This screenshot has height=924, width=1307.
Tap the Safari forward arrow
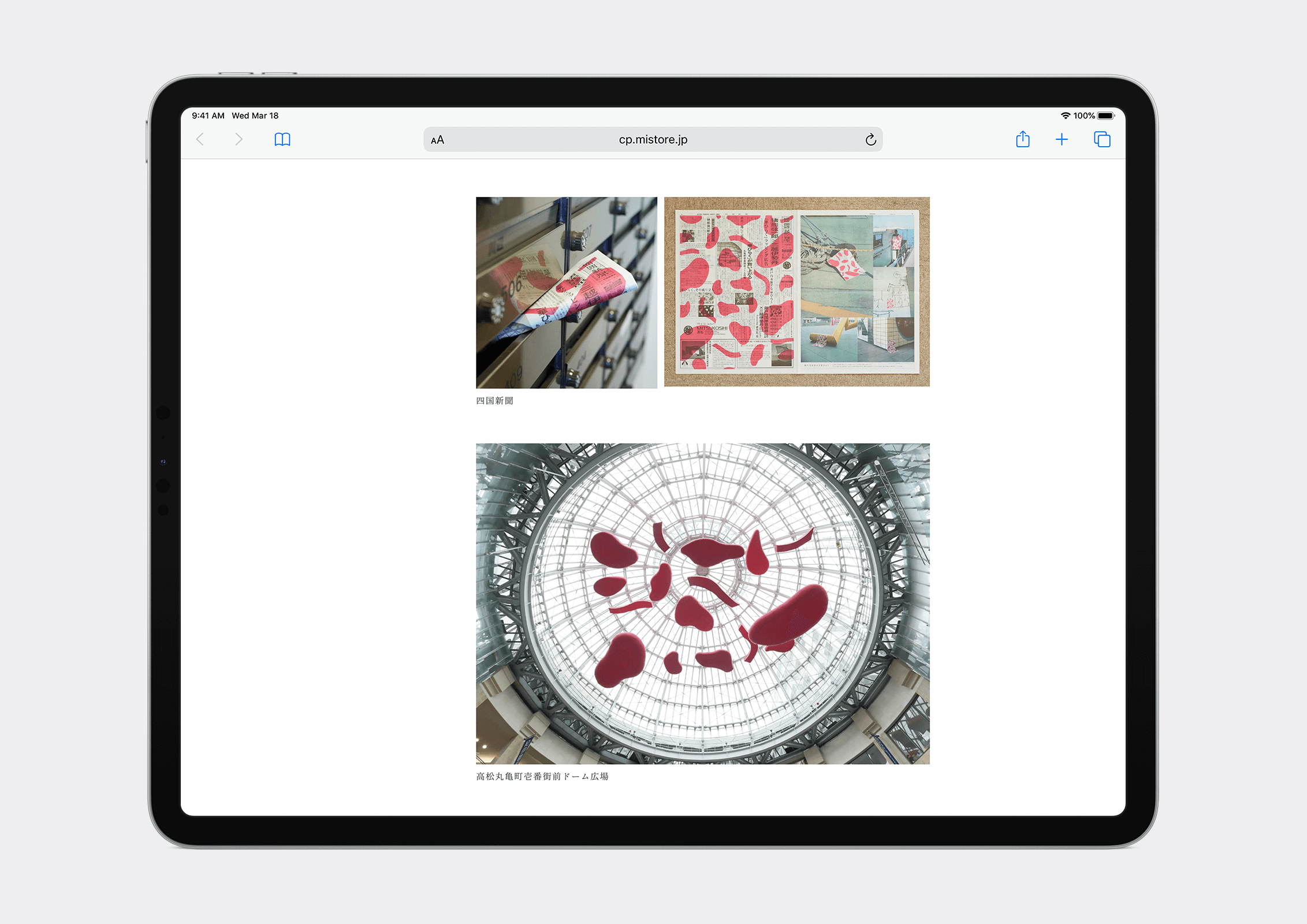(239, 139)
